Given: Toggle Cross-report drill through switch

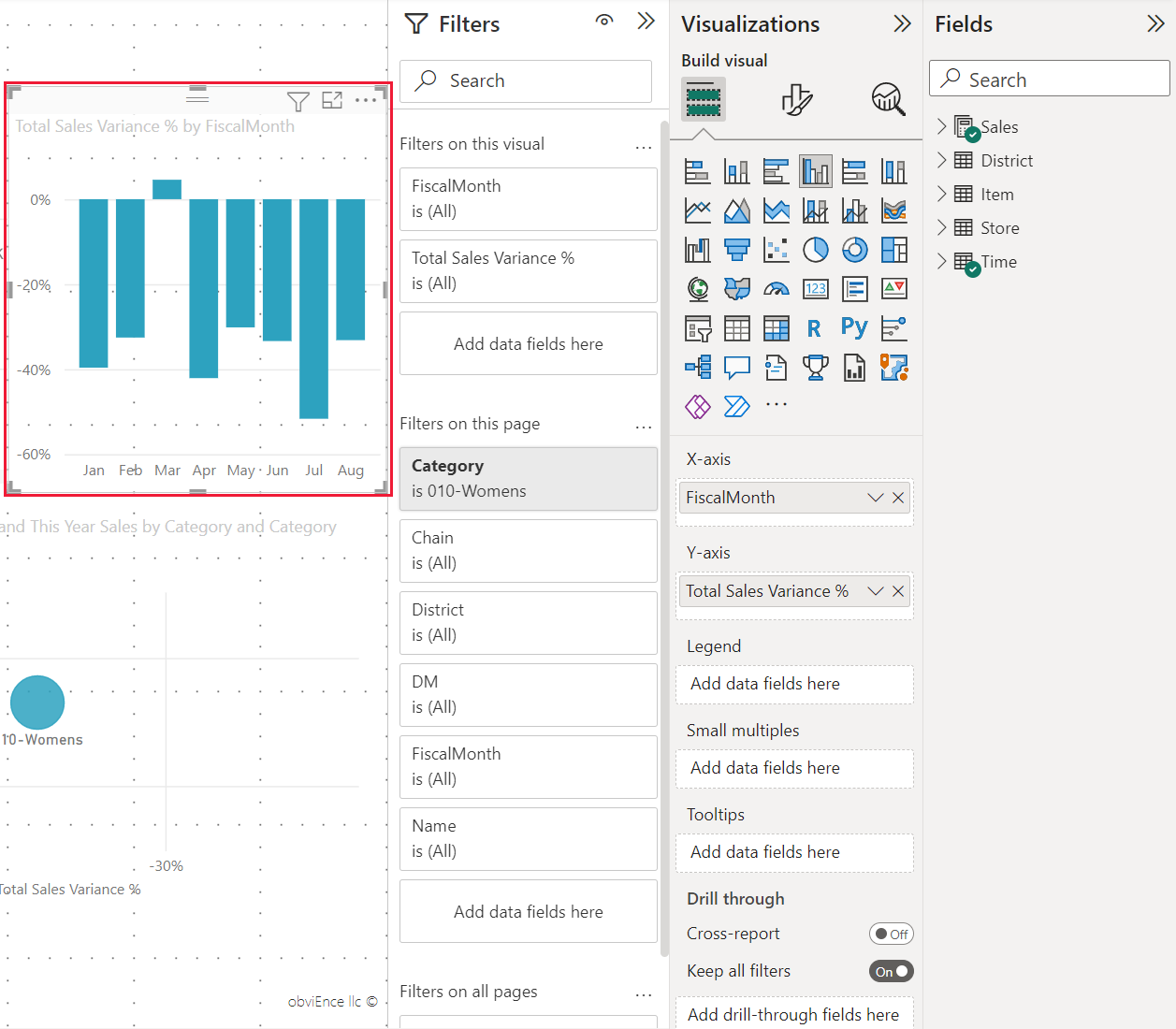Looking at the screenshot, I should (891, 934).
